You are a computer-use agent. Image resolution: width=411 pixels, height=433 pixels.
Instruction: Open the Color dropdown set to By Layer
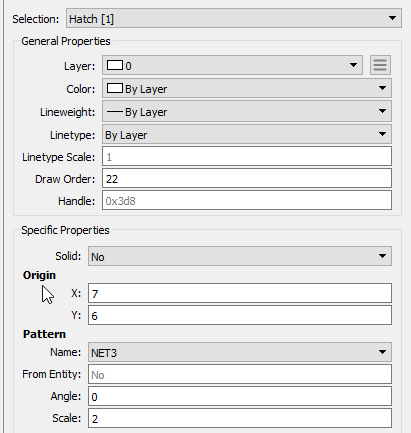pyautogui.click(x=247, y=88)
